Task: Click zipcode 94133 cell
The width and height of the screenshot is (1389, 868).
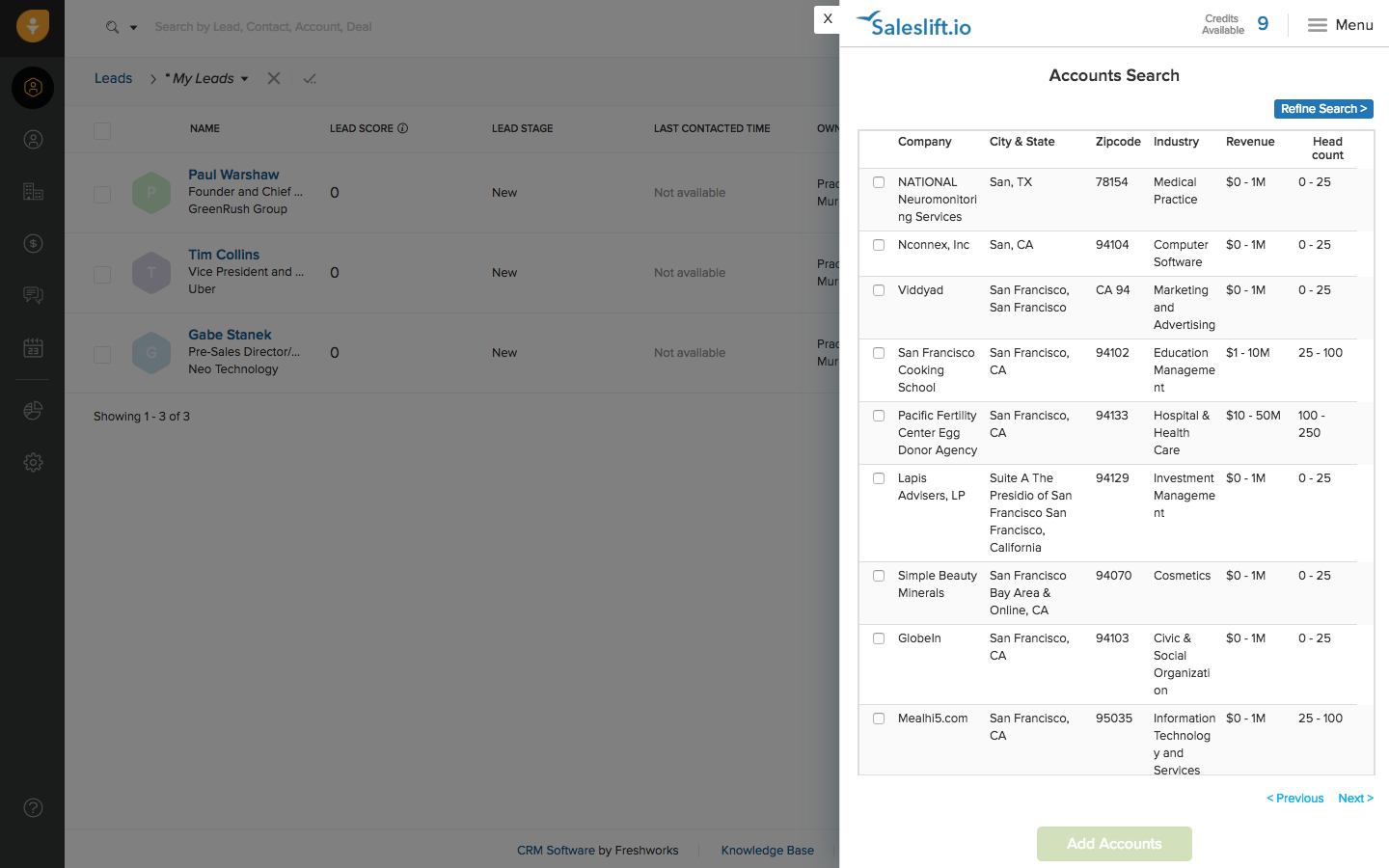Action: click(x=1111, y=416)
